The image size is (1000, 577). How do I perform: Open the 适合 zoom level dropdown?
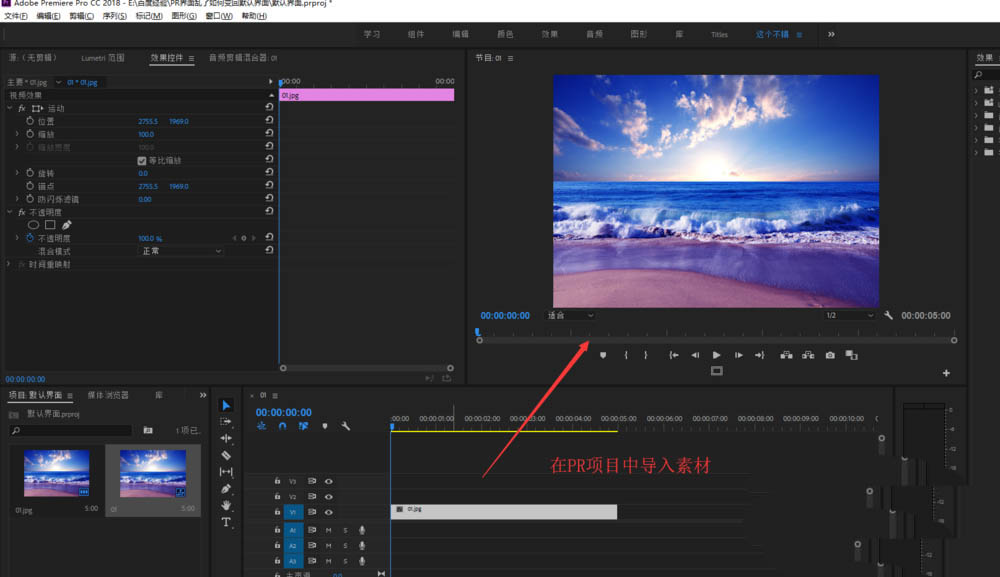tap(570, 315)
